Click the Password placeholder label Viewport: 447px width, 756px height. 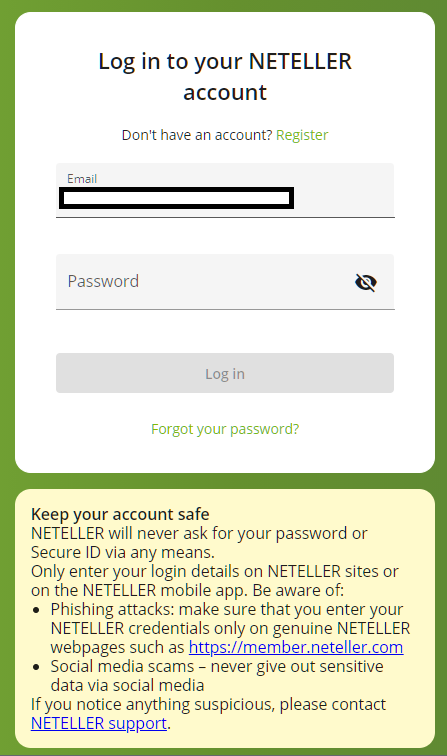(x=103, y=281)
